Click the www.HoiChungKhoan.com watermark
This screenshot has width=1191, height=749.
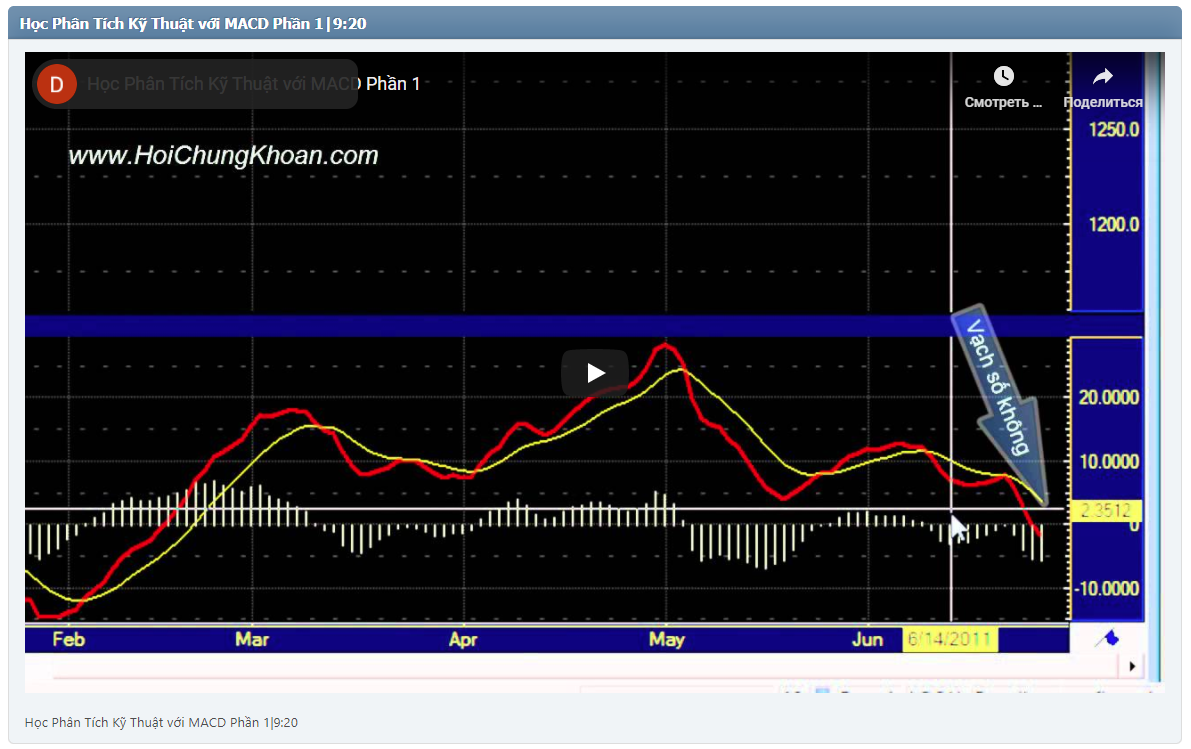[x=223, y=156]
